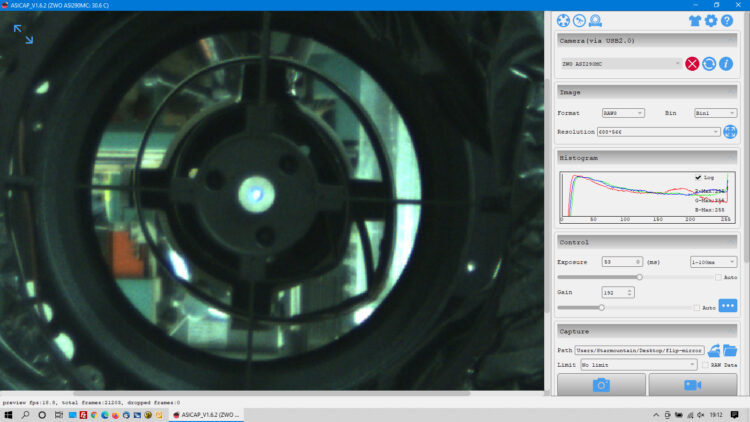Click the ROI resolution fit icon
Screen dimensions: 750x422
pos(730,132)
